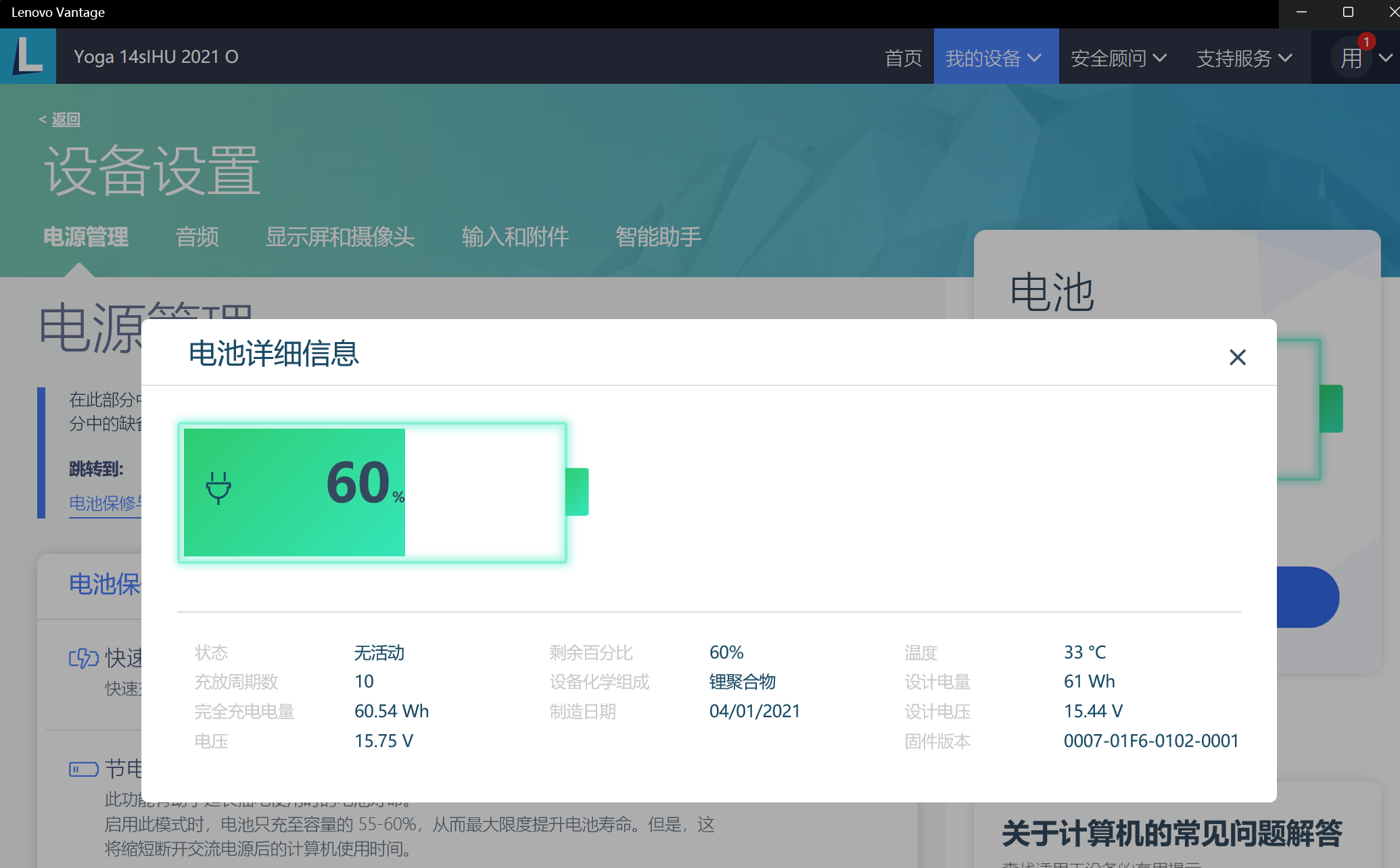This screenshot has width=1400, height=868.
Task: Click the 15.75 V voltage value
Action: [x=383, y=741]
